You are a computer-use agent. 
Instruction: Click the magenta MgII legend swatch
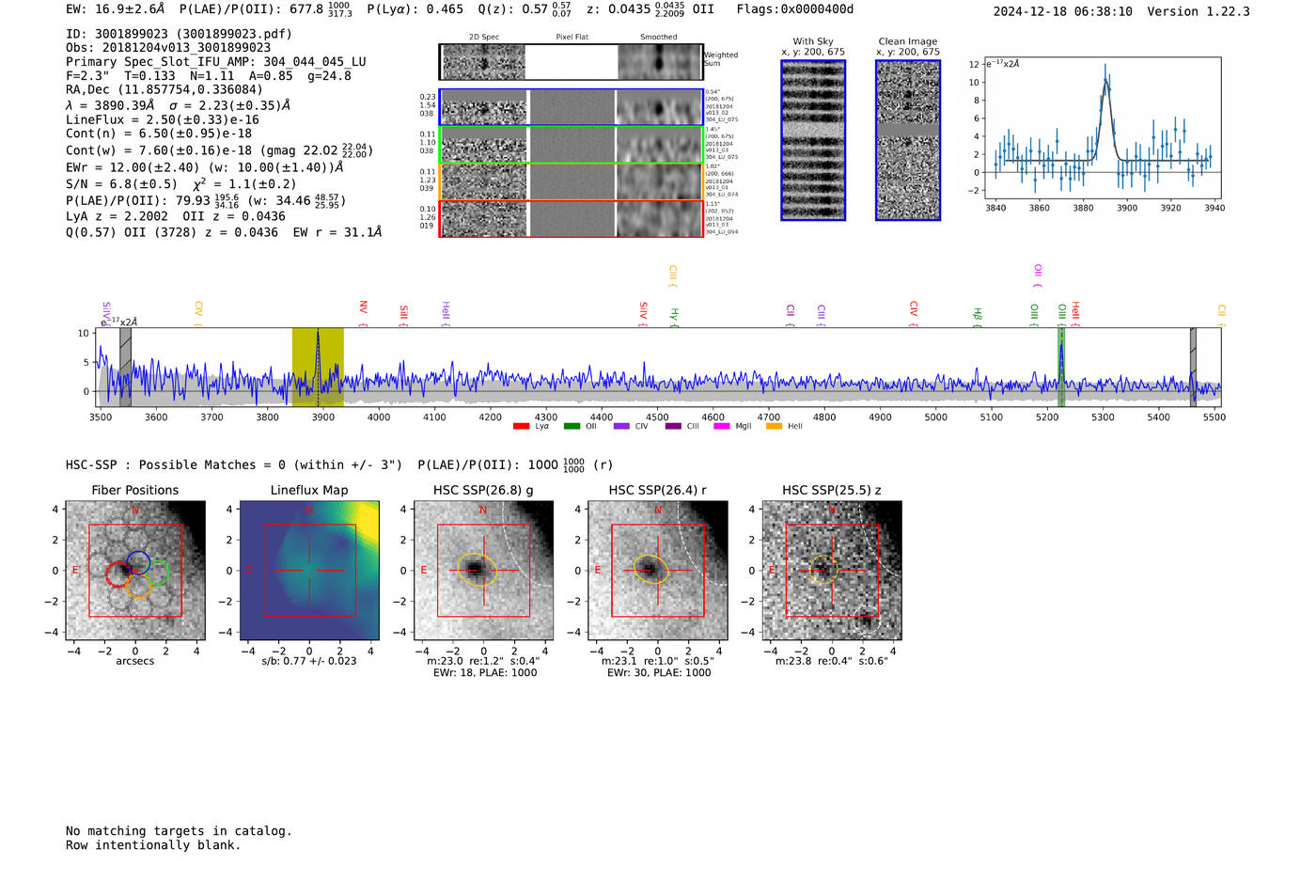pos(722,426)
